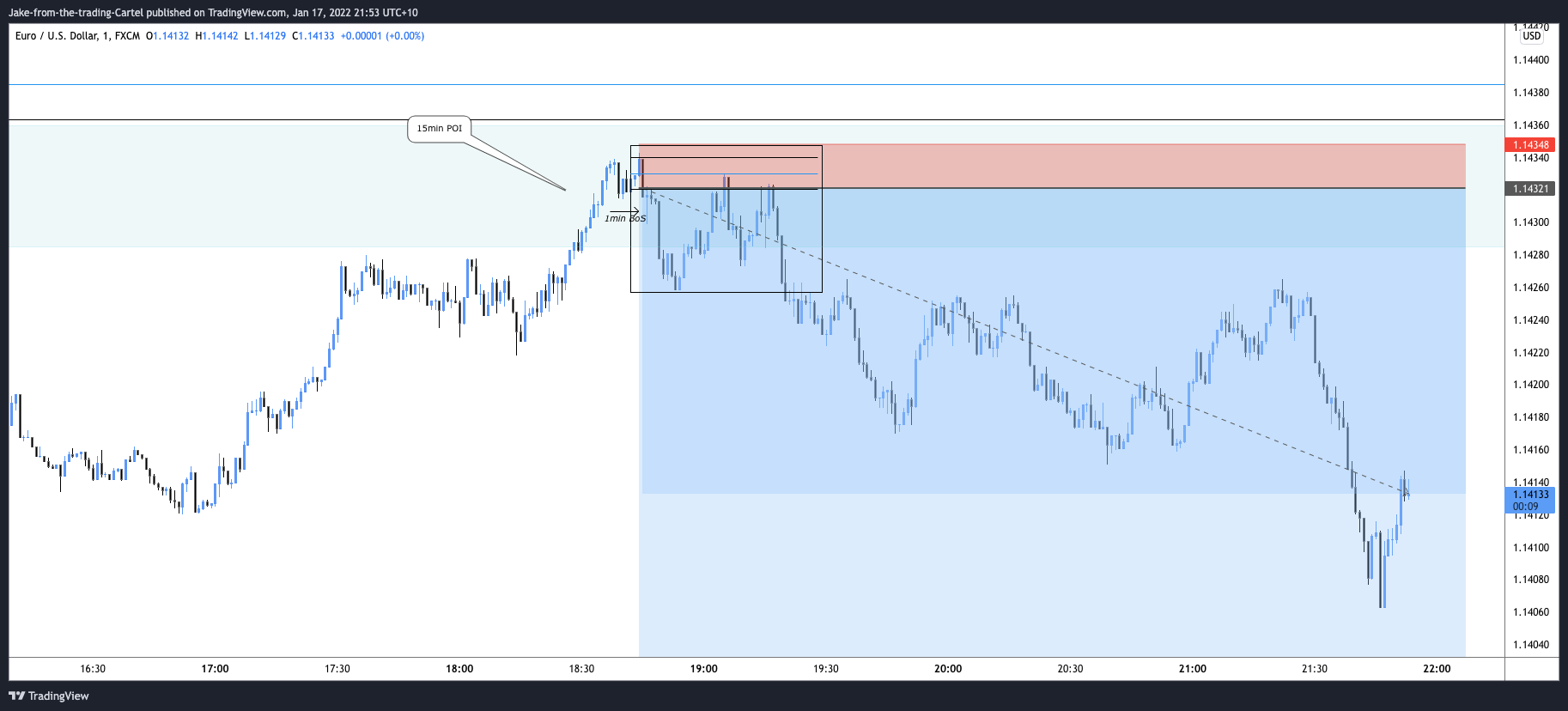Click the 17:00 time axis label

tap(216, 669)
